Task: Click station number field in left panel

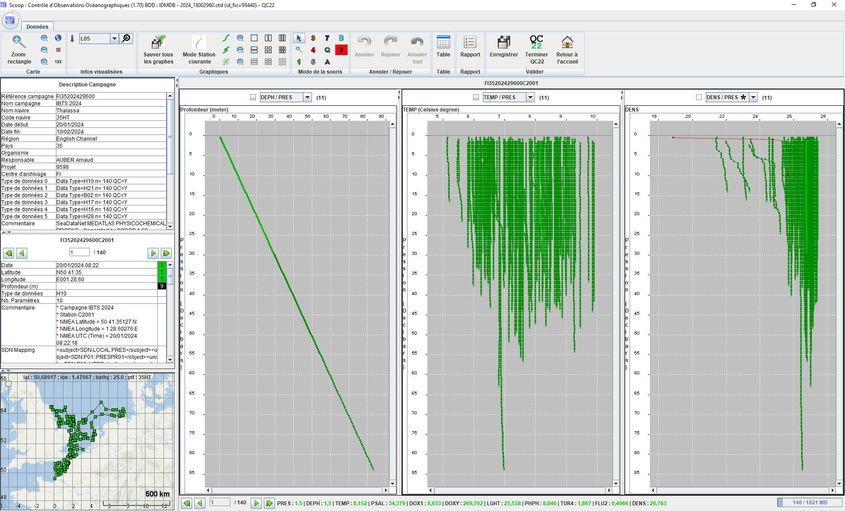Action: coord(79,252)
